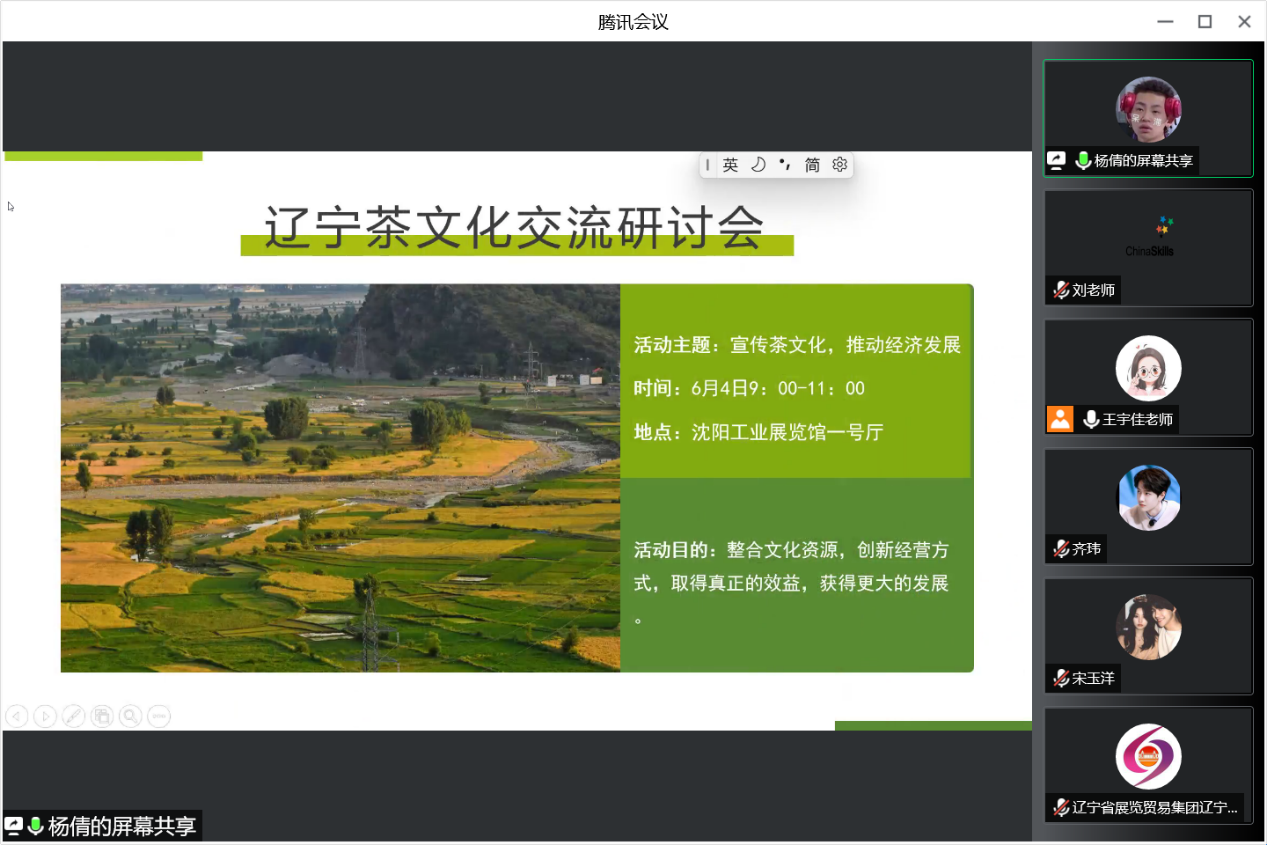1267x845 pixels.
Task: Open the slideshow more options ellipsis
Action: tap(159, 716)
